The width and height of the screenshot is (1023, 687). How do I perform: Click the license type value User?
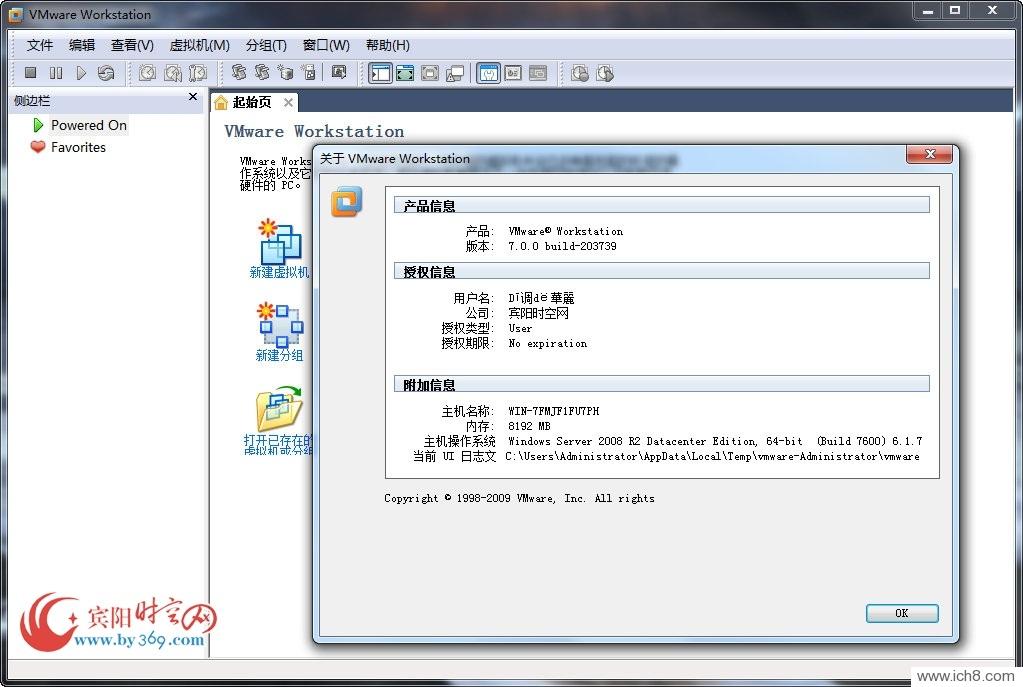520,328
